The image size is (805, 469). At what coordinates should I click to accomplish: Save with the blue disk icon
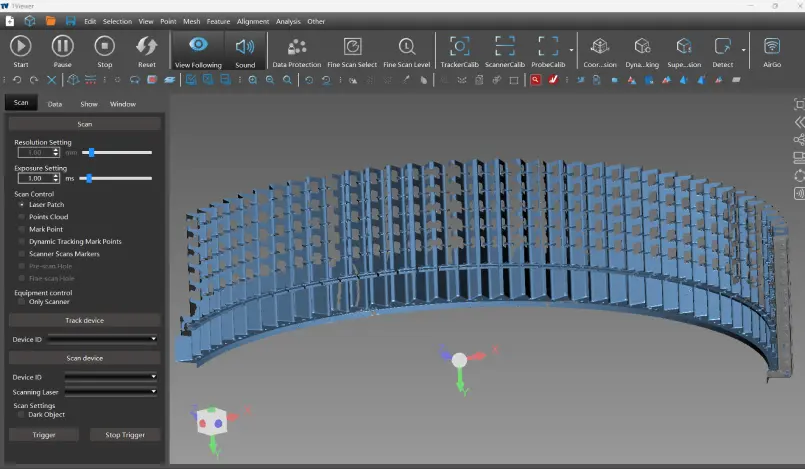pos(71,21)
